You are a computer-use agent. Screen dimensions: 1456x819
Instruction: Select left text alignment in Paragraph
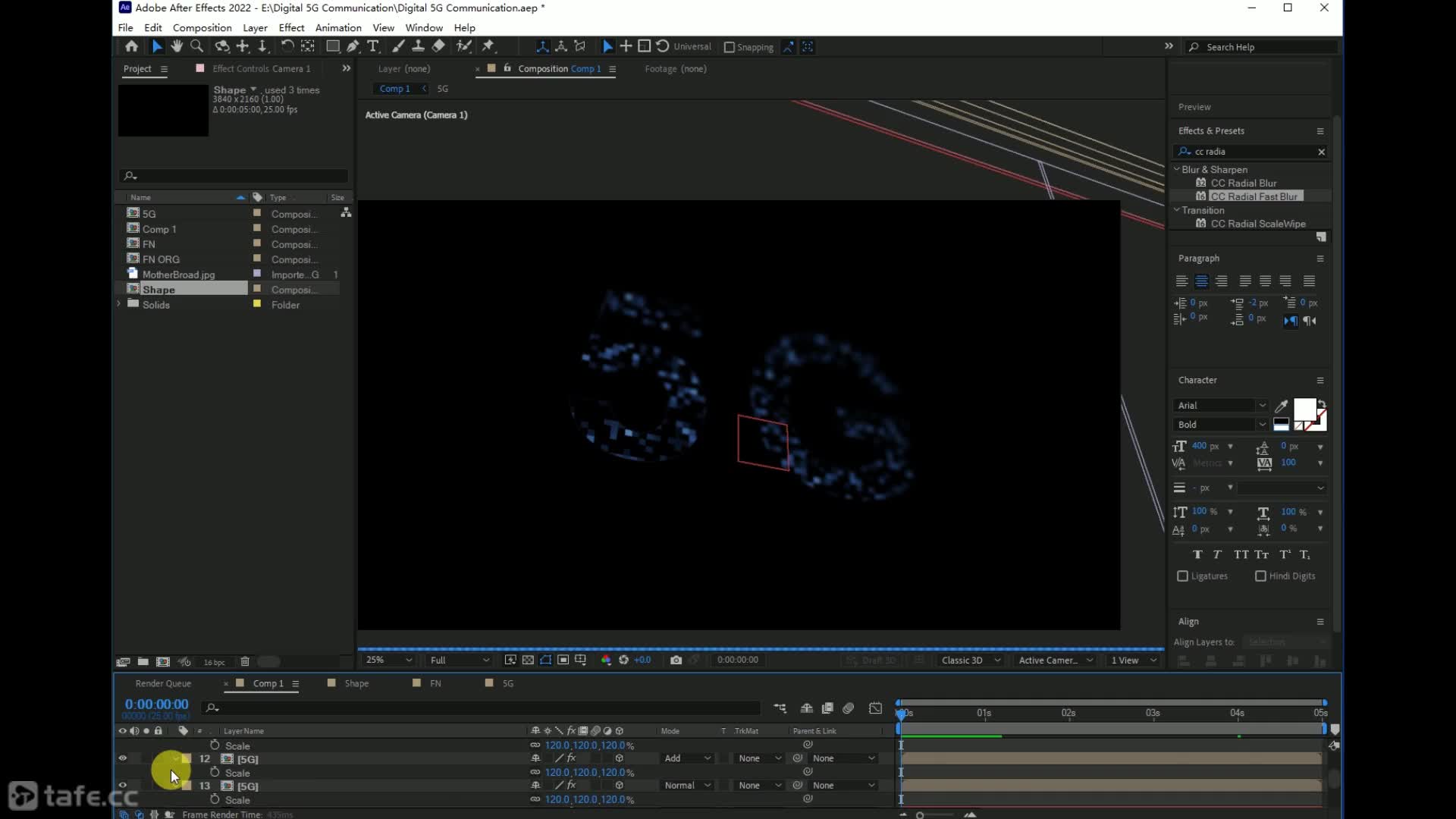(1181, 281)
